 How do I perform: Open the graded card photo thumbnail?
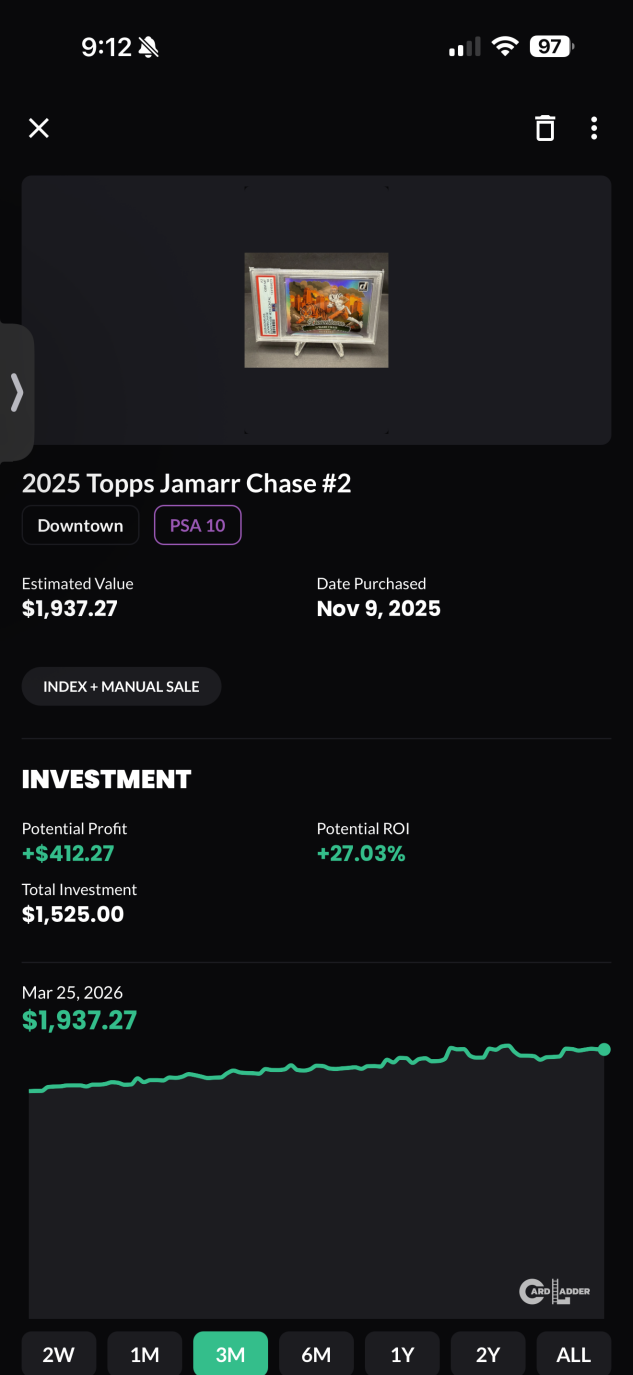pyautogui.click(x=316, y=310)
